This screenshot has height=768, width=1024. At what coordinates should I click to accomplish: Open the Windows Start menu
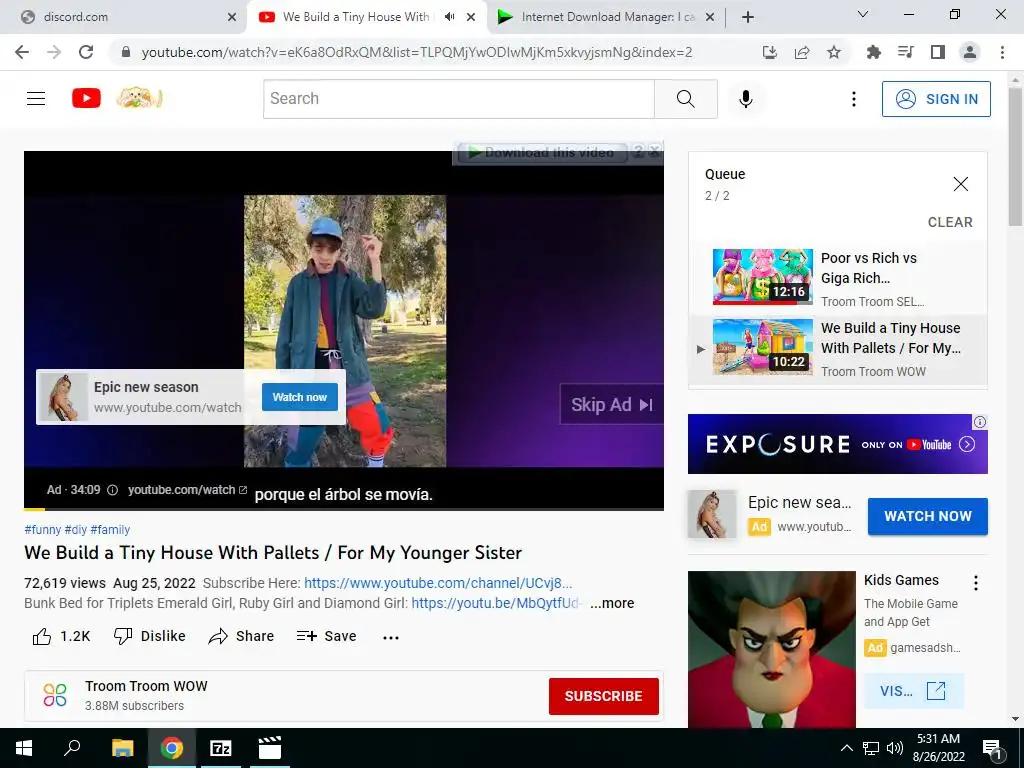24,748
